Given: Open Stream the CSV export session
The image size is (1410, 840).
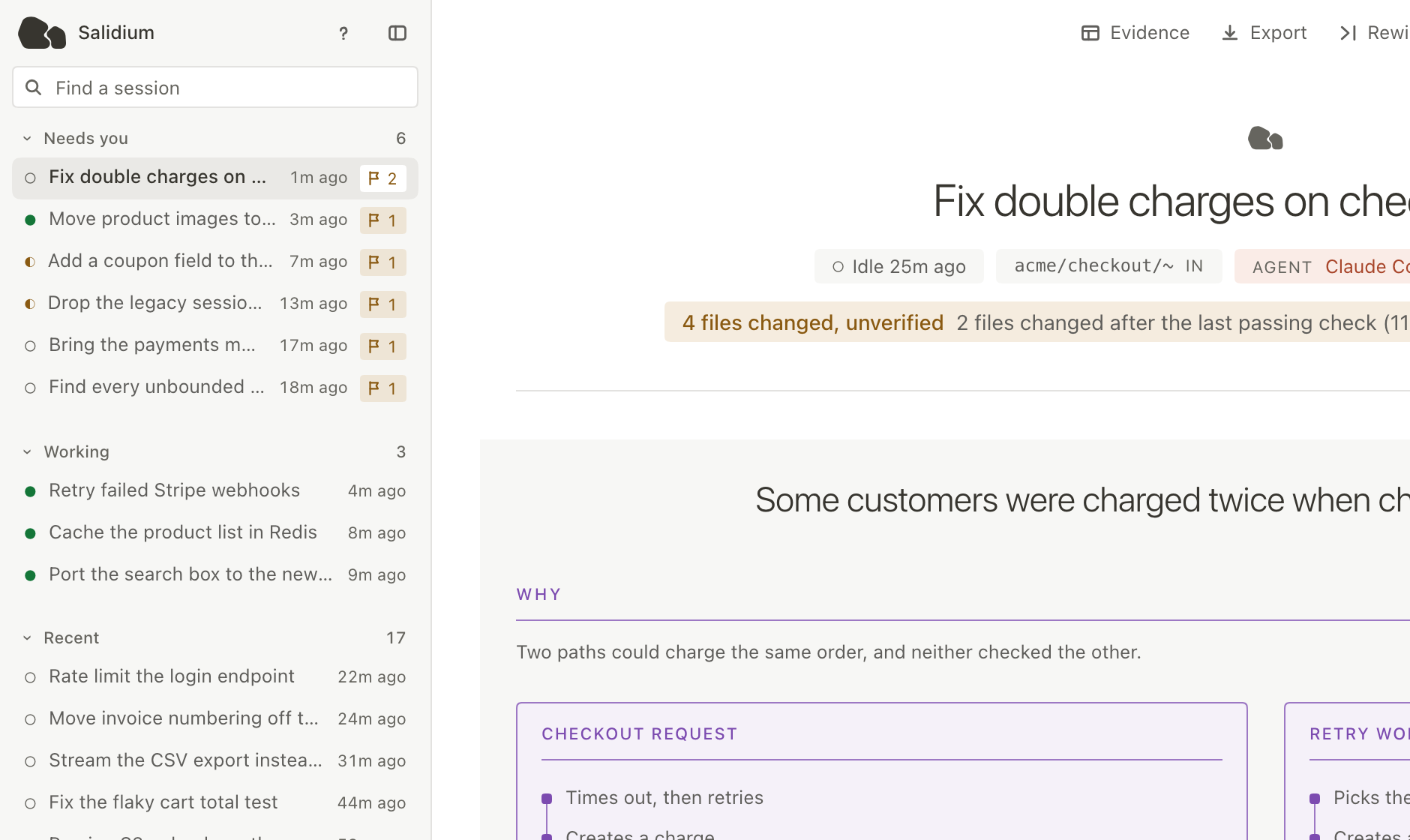Looking at the screenshot, I should [215, 761].
